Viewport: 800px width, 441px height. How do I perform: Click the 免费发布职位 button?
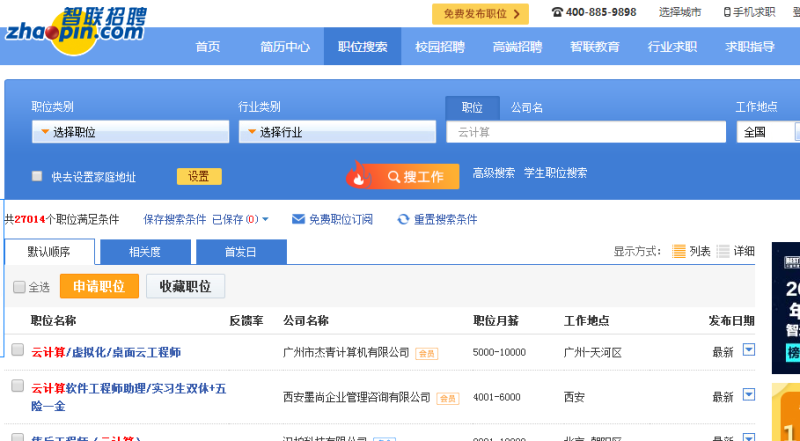[480, 14]
